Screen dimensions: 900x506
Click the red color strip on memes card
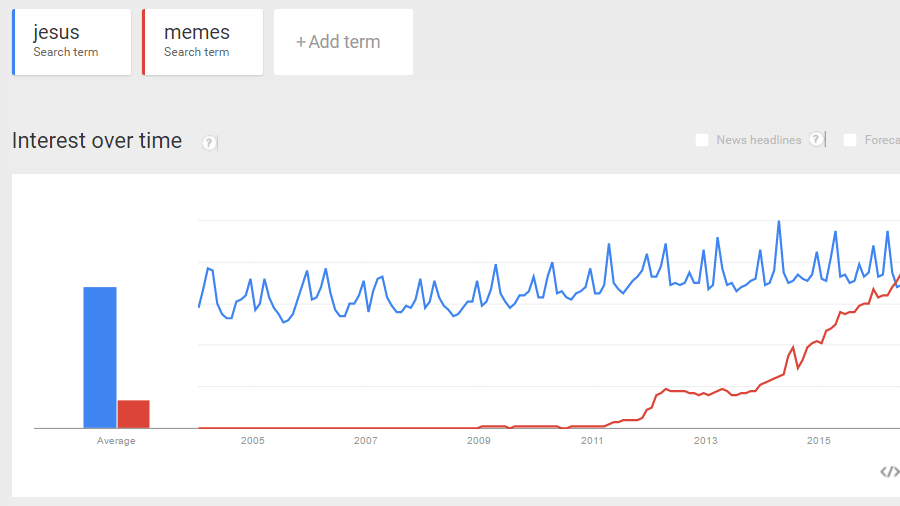pos(144,42)
